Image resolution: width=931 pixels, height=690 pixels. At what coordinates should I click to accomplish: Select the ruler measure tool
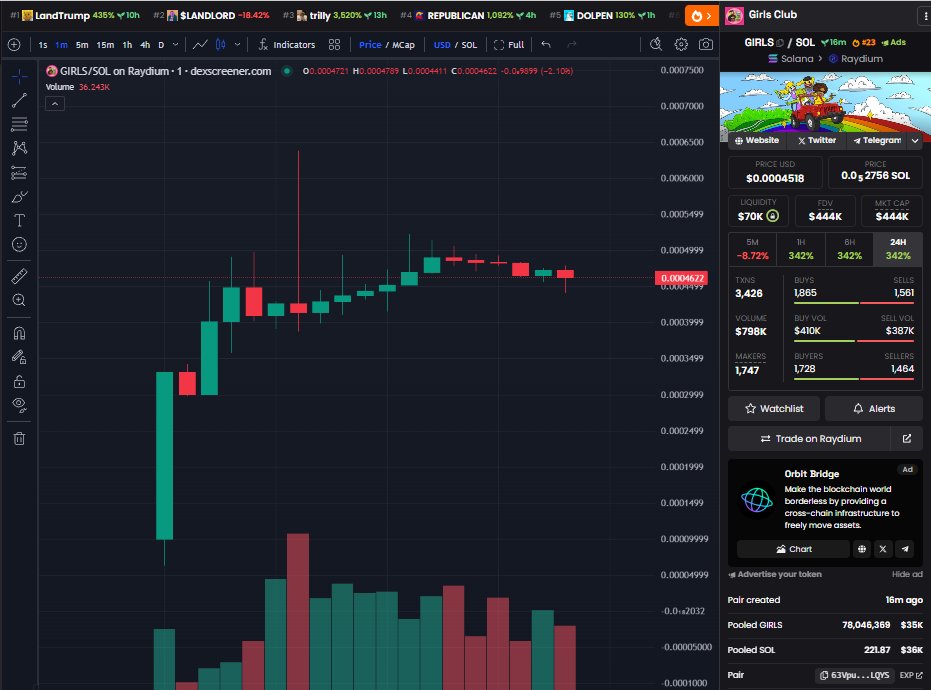coord(19,276)
